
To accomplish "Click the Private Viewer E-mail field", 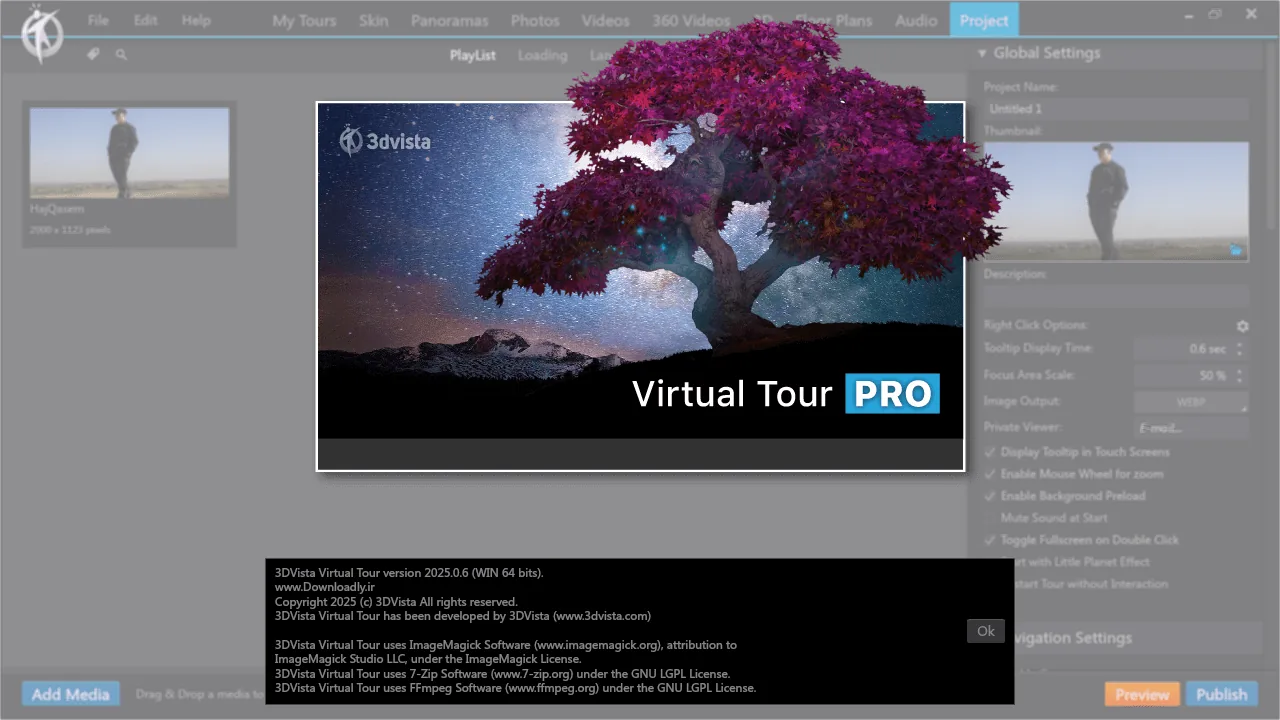I will coord(1191,428).
